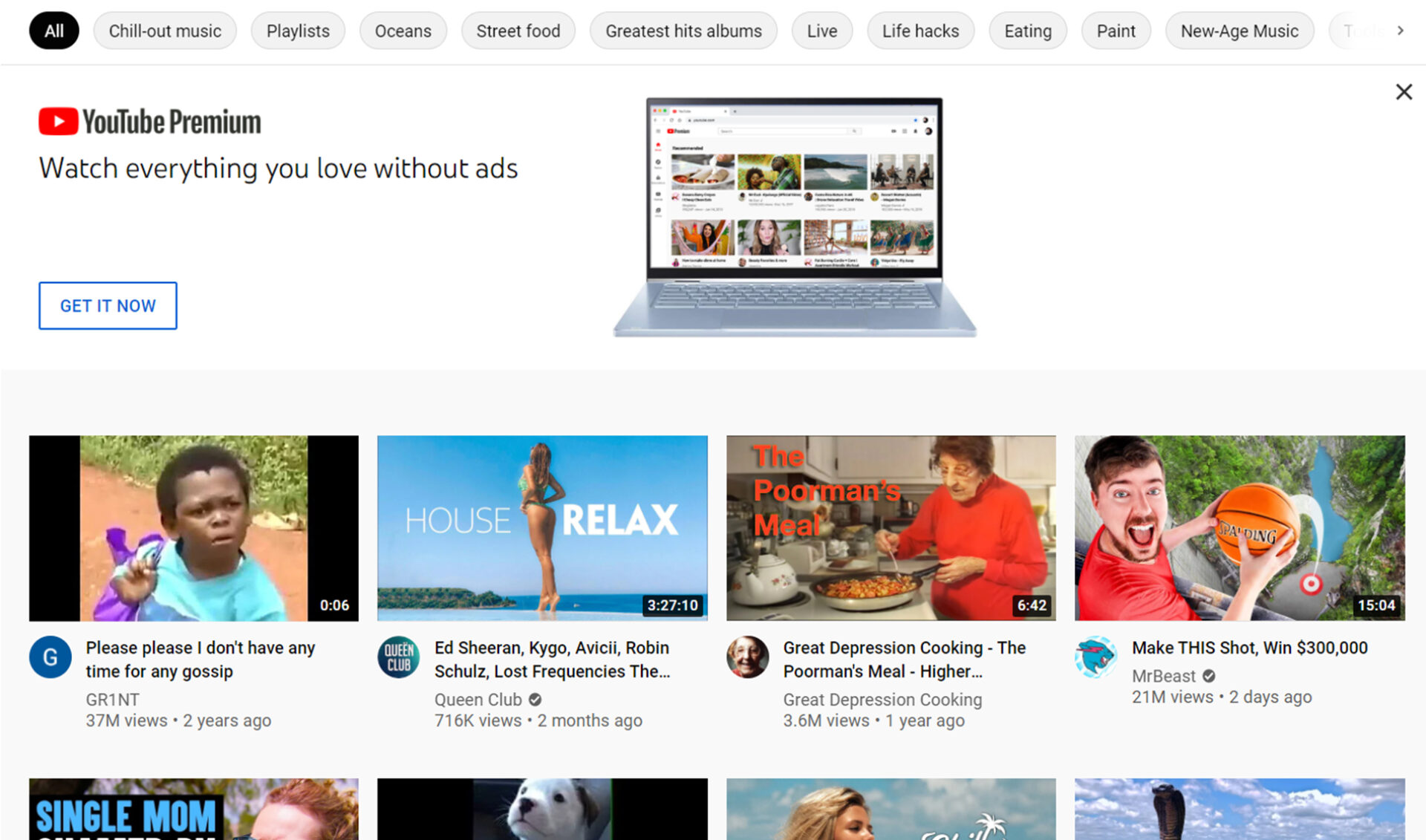Open the MrBeast channel avatar
This screenshot has width=1426, height=840.
pos(1096,657)
